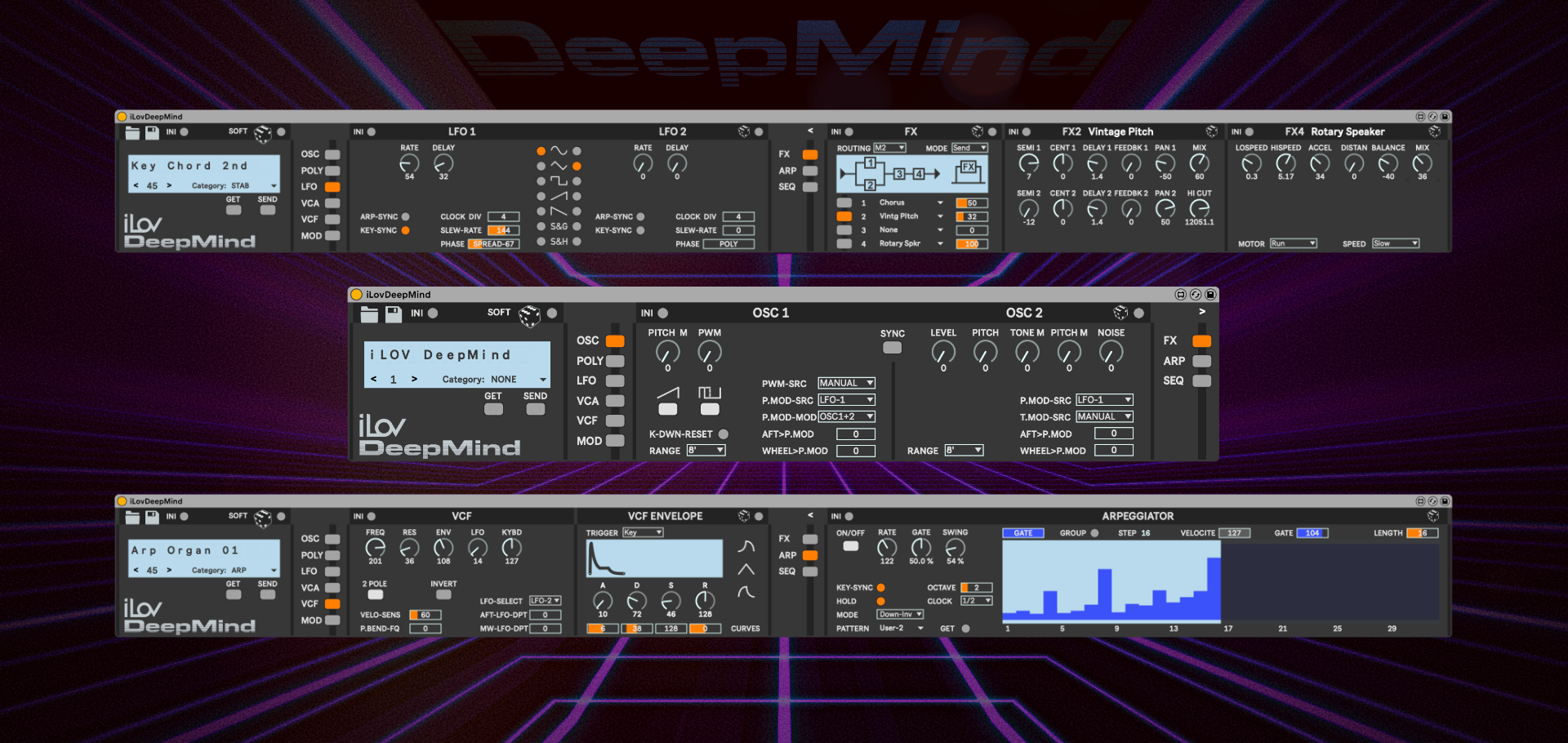Click OSC 2 randomize dice icon
The image size is (1568, 743).
click(x=1120, y=313)
